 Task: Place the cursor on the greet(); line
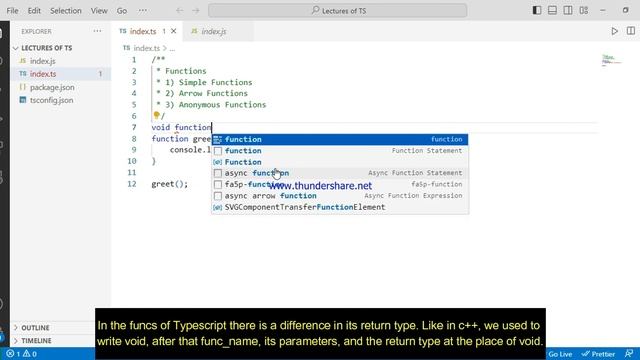pyautogui.click(x=170, y=184)
